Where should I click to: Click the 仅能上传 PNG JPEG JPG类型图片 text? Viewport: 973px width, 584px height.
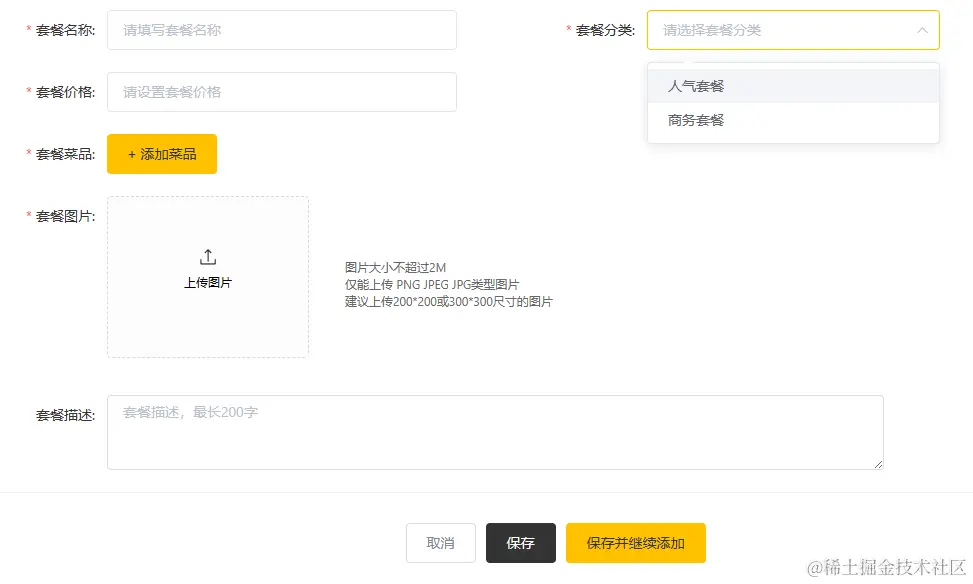pyautogui.click(x=432, y=284)
